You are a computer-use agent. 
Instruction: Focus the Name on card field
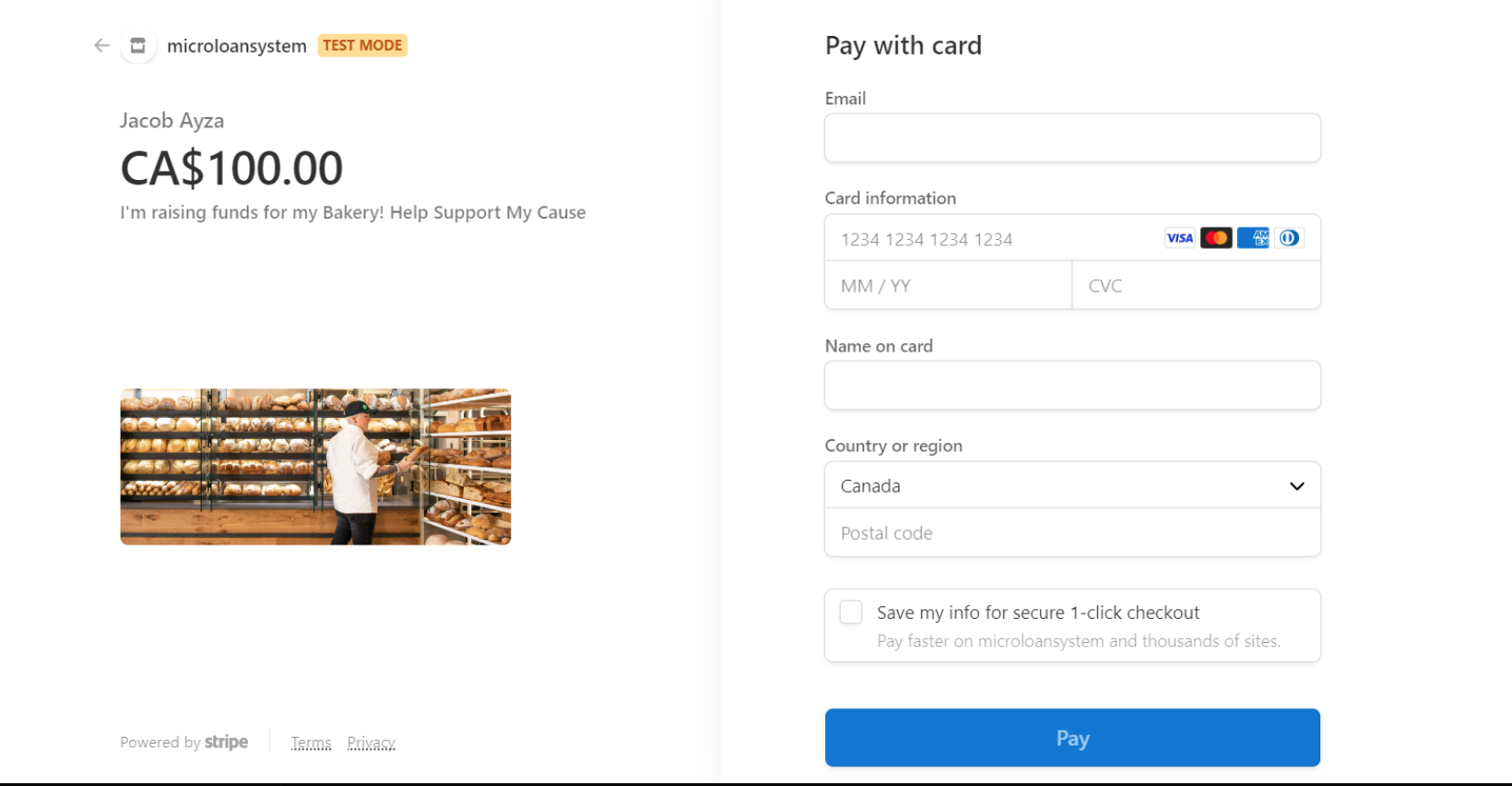(x=1072, y=385)
